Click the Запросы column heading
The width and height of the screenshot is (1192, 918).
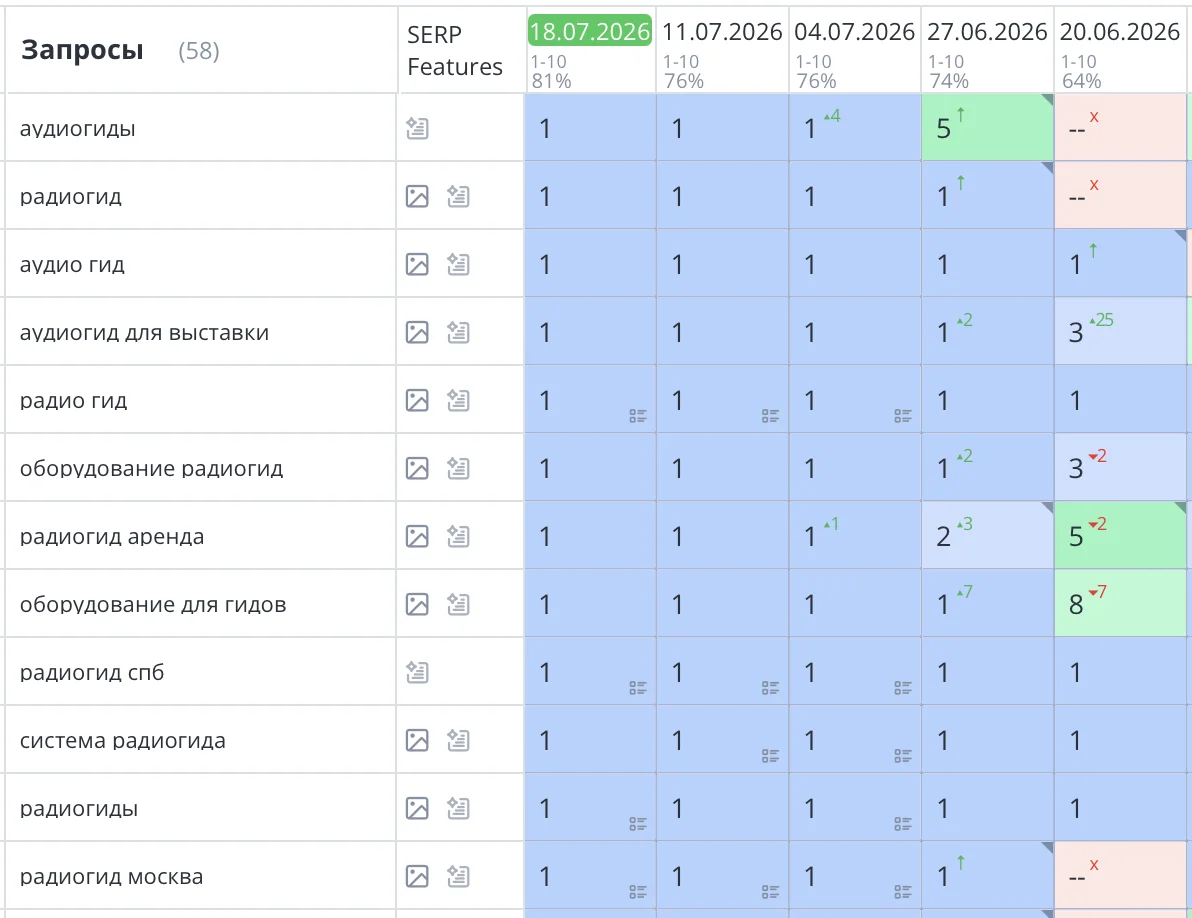[x=82, y=50]
